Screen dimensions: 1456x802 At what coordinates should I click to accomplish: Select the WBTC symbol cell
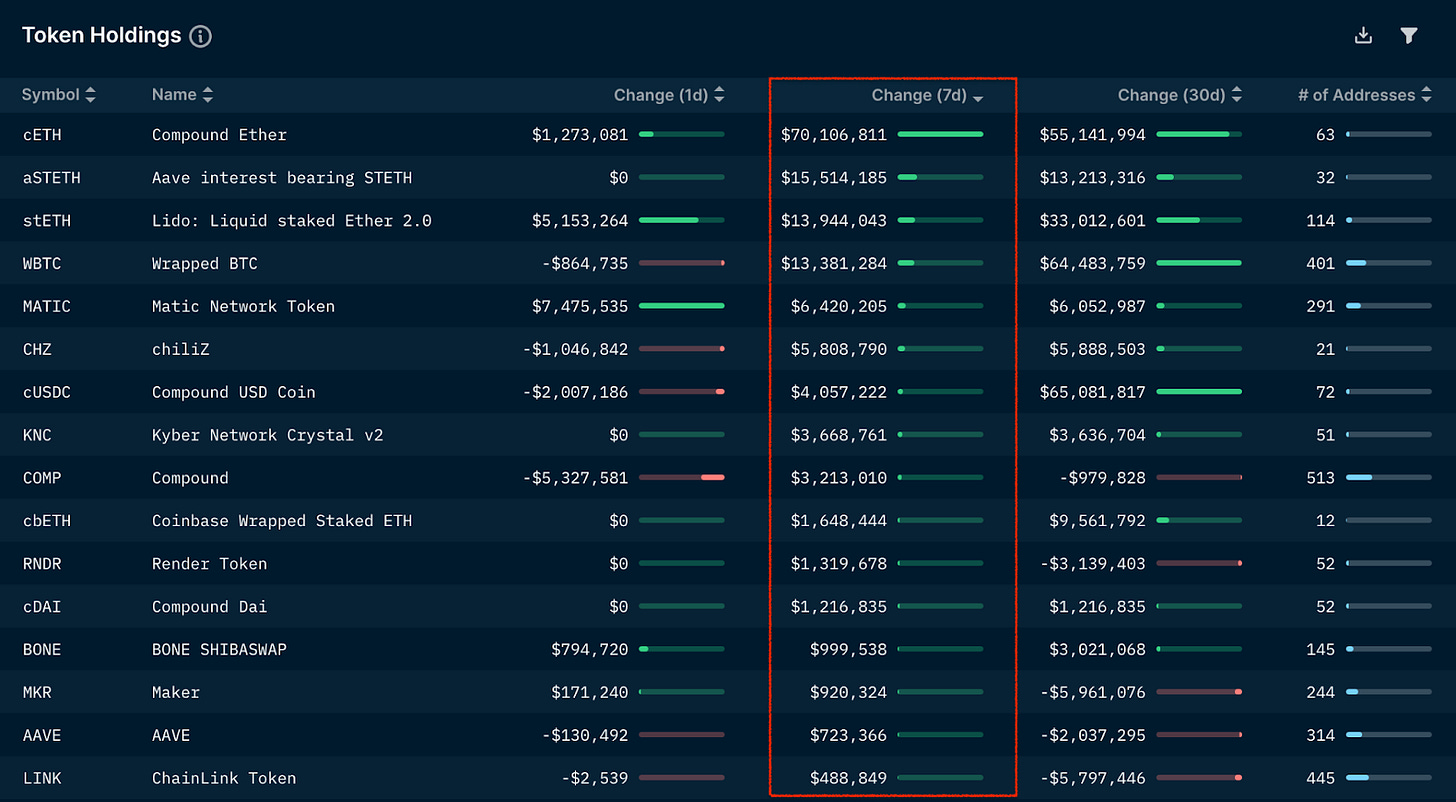pos(42,264)
